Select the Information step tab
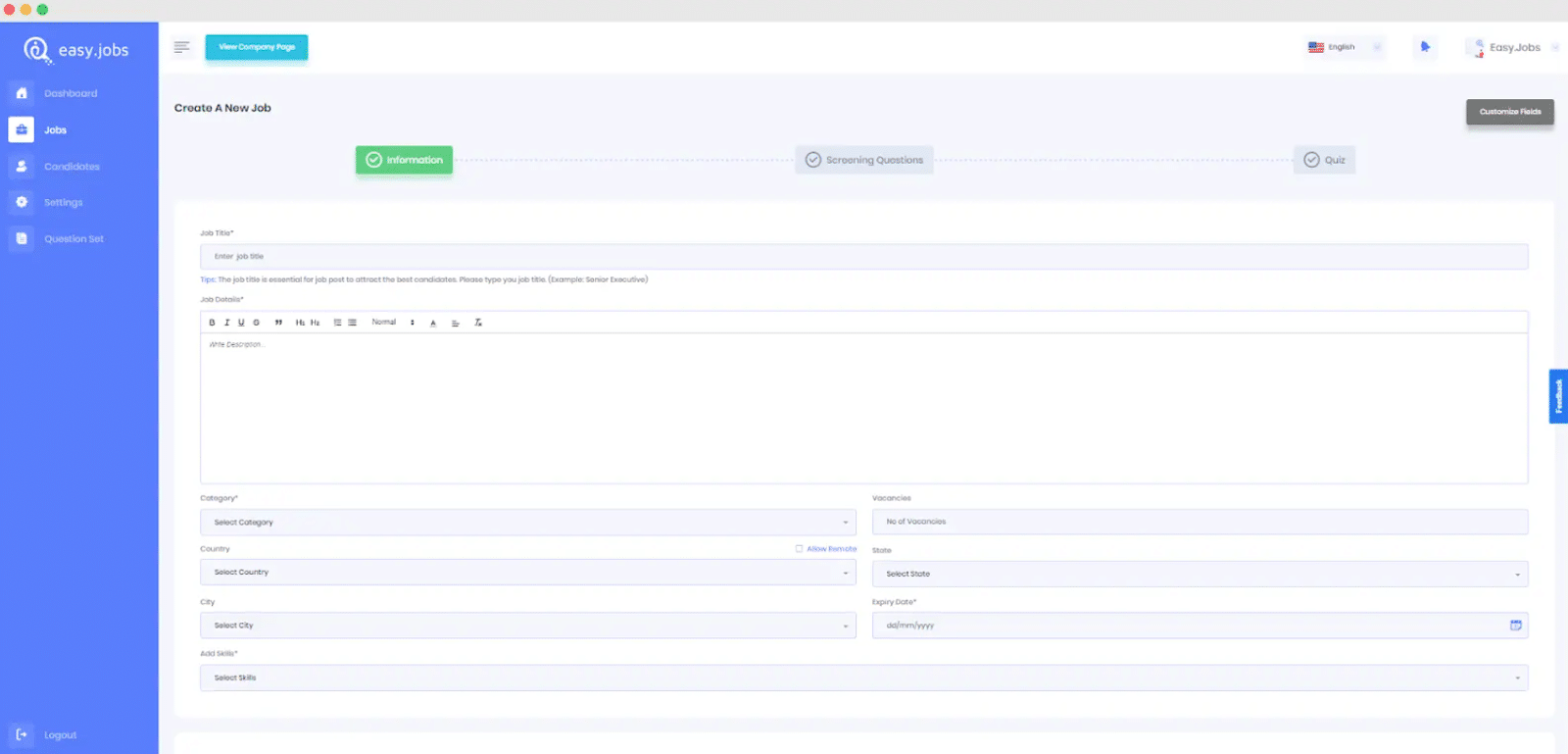This screenshot has height=754, width=1568. click(404, 160)
